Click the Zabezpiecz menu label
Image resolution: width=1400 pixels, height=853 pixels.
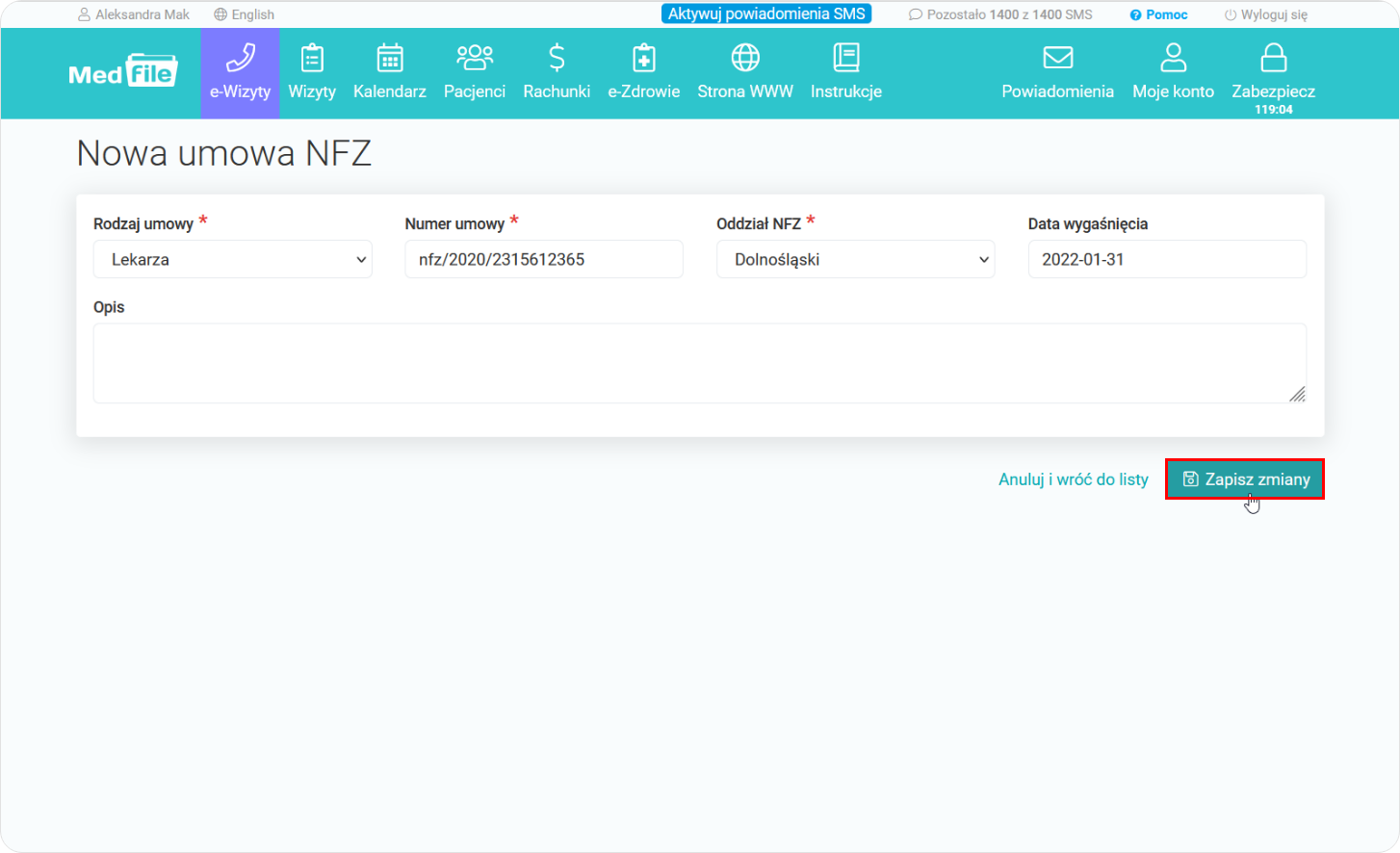pyautogui.click(x=1274, y=91)
